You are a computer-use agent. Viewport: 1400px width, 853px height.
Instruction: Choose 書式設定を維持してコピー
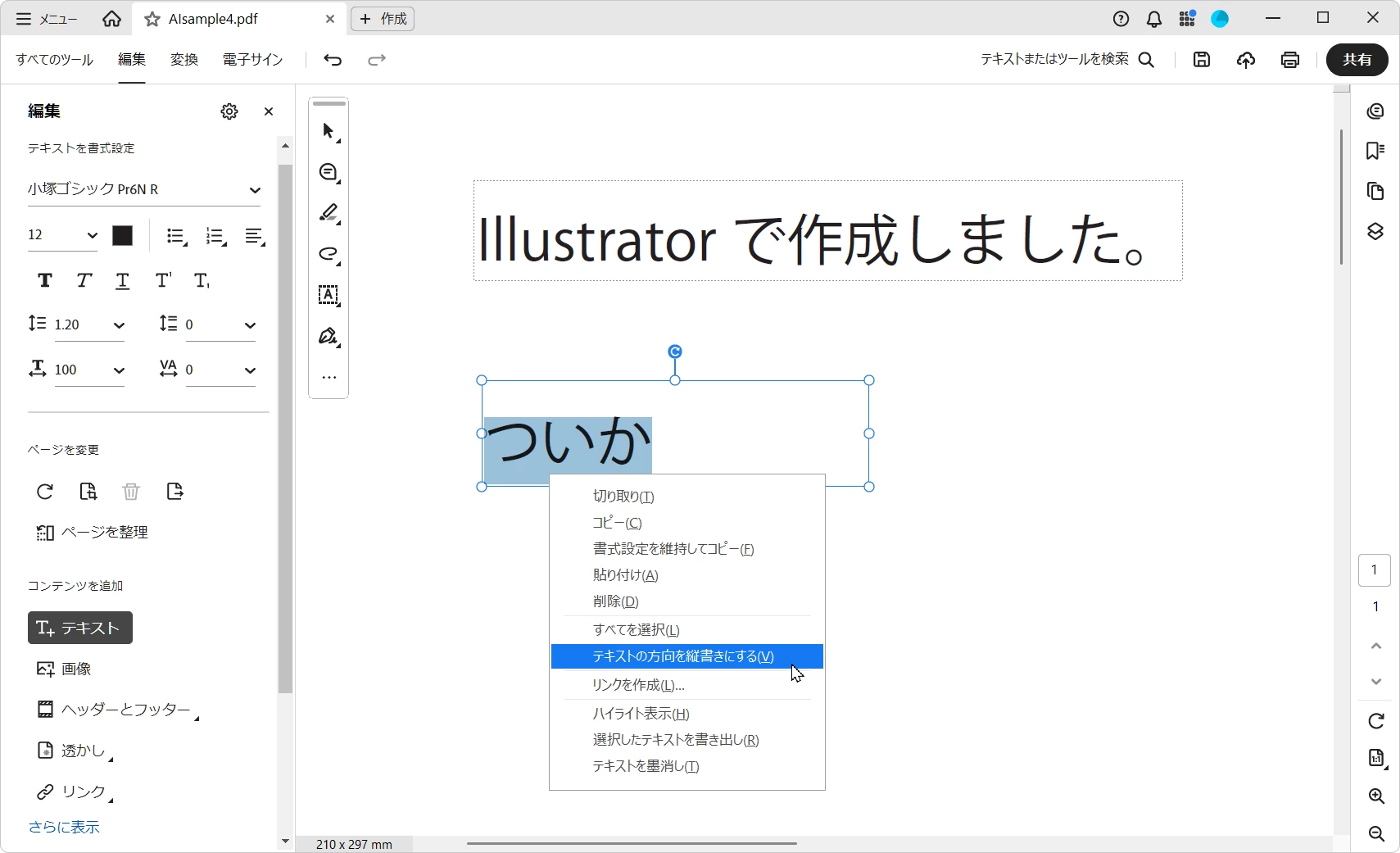click(x=686, y=549)
